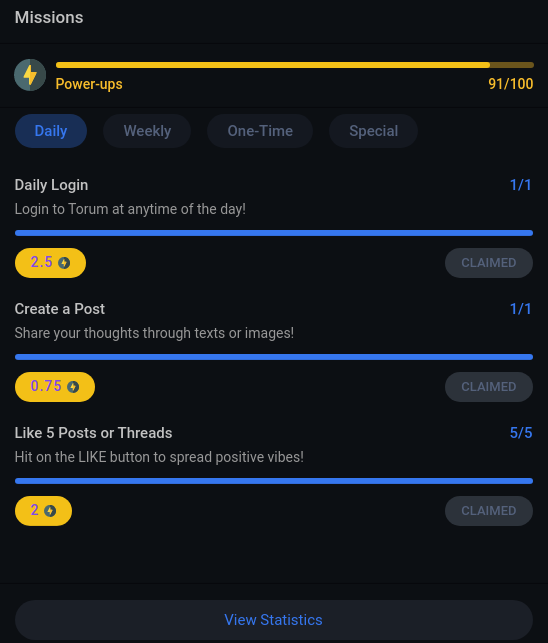The height and width of the screenshot is (643, 548).
Task: Click the Daily Login blue progress bar
Action: pos(274,233)
